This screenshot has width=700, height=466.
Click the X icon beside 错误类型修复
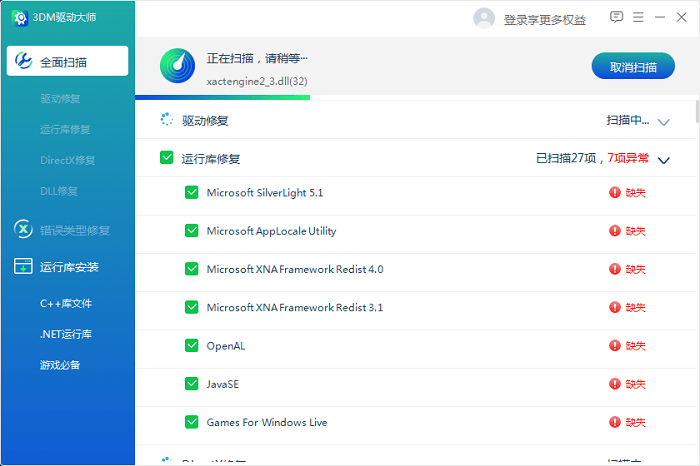tap(23, 229)
